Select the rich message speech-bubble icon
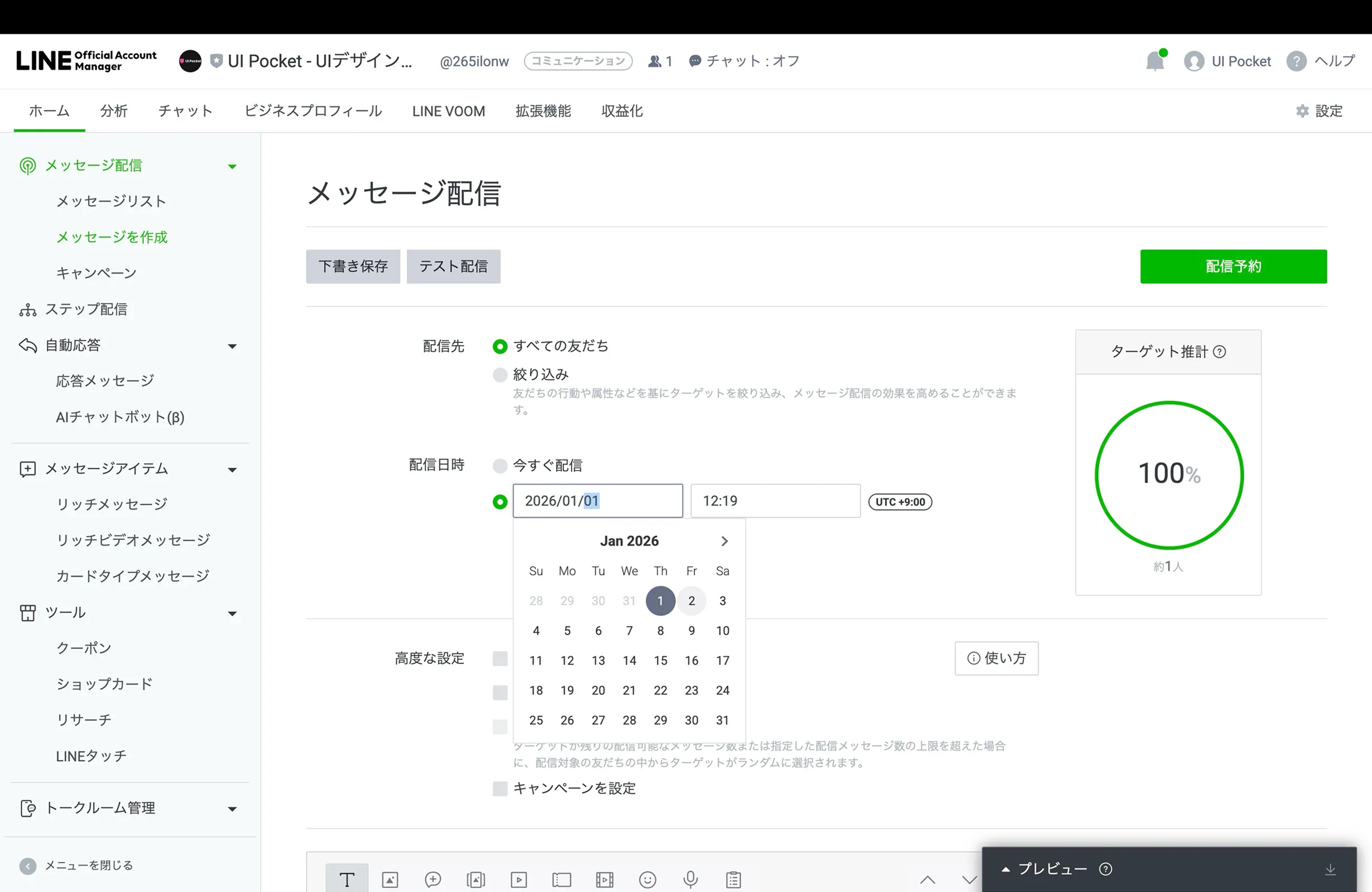Viewport: 1372px width, 892px height. pyautogui.click(x=432, y=879)
